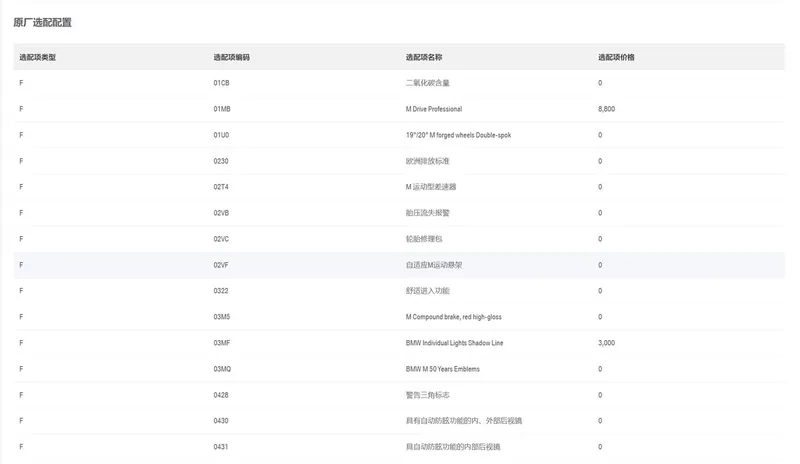800x464 pixels.
Task: Select the 欧洲排放标准 option name
Action: click(x=428, y=161)
